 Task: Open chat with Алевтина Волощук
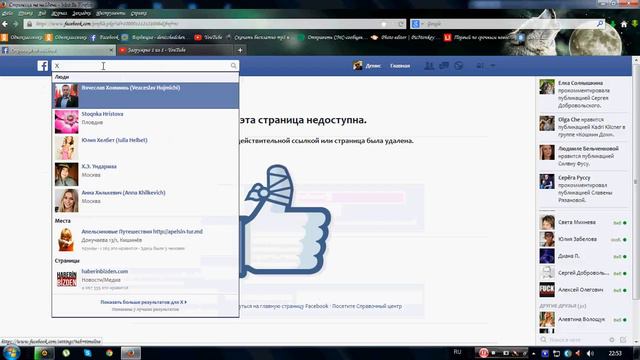tap(583, 320)
